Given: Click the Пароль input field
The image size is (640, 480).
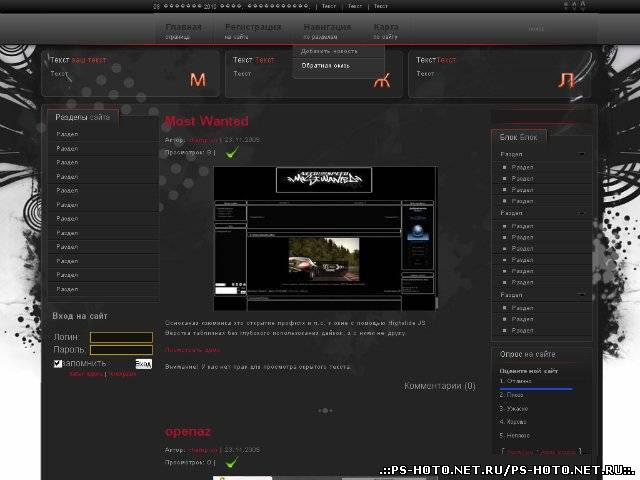Looking at the screenshot, I should tap(121, 350).
